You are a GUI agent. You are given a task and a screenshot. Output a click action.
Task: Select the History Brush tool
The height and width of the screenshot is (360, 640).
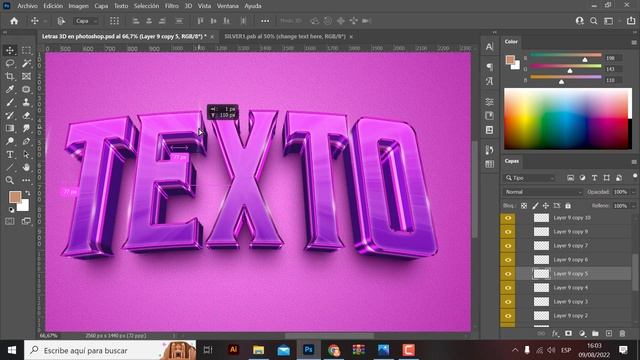[x=10, y=116]
